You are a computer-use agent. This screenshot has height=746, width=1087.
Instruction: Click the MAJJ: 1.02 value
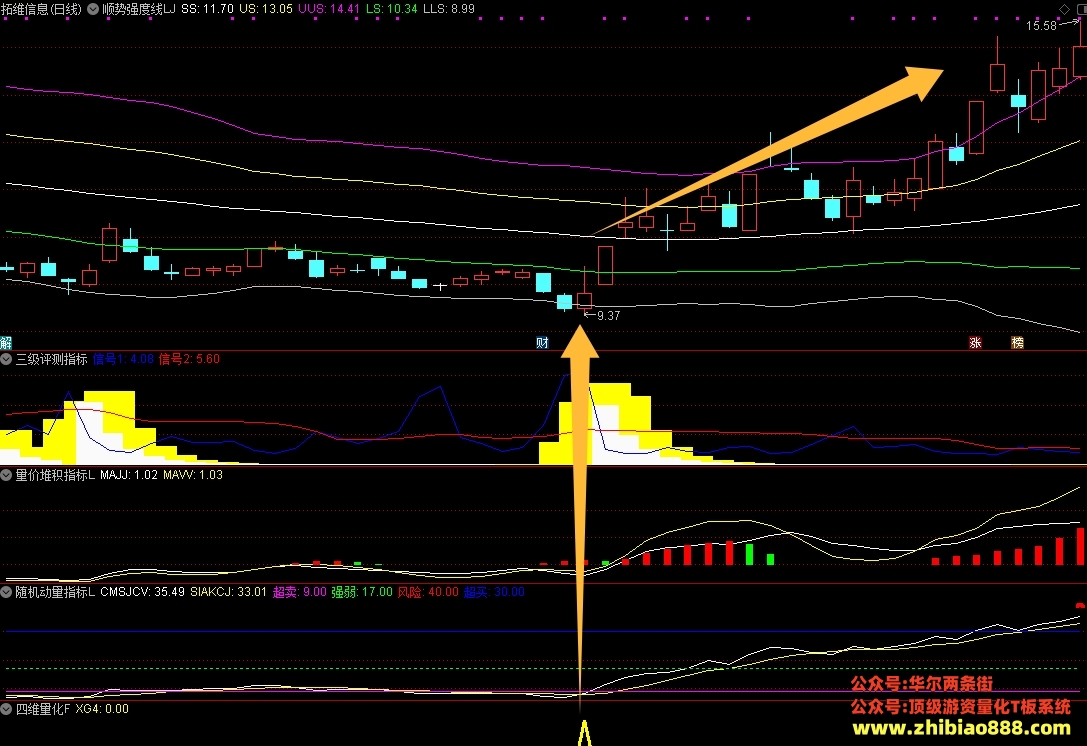coord(129,475)
